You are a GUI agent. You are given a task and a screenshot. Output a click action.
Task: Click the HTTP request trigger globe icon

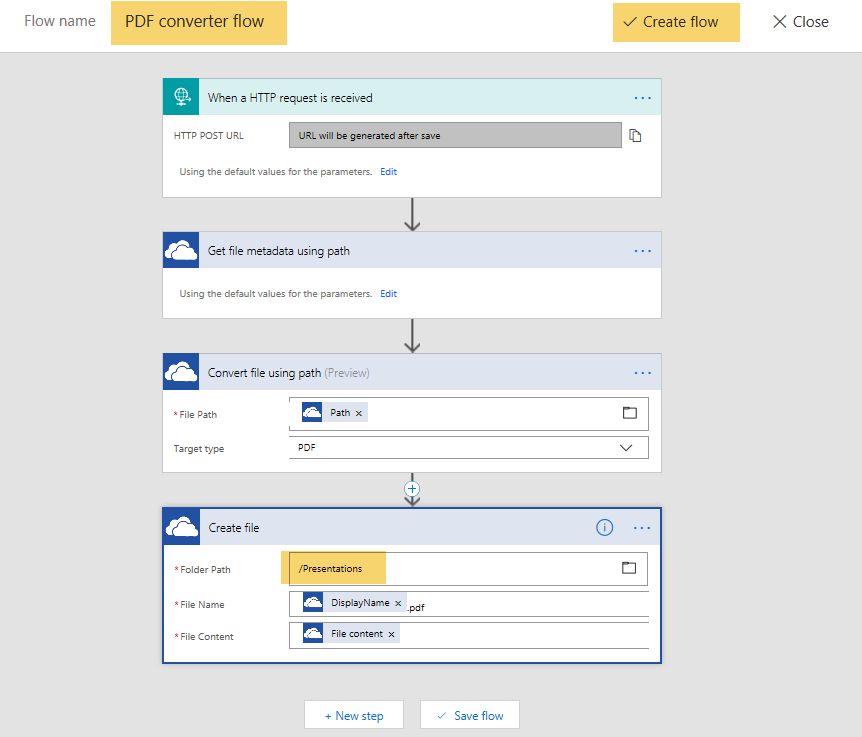point(181,96)
